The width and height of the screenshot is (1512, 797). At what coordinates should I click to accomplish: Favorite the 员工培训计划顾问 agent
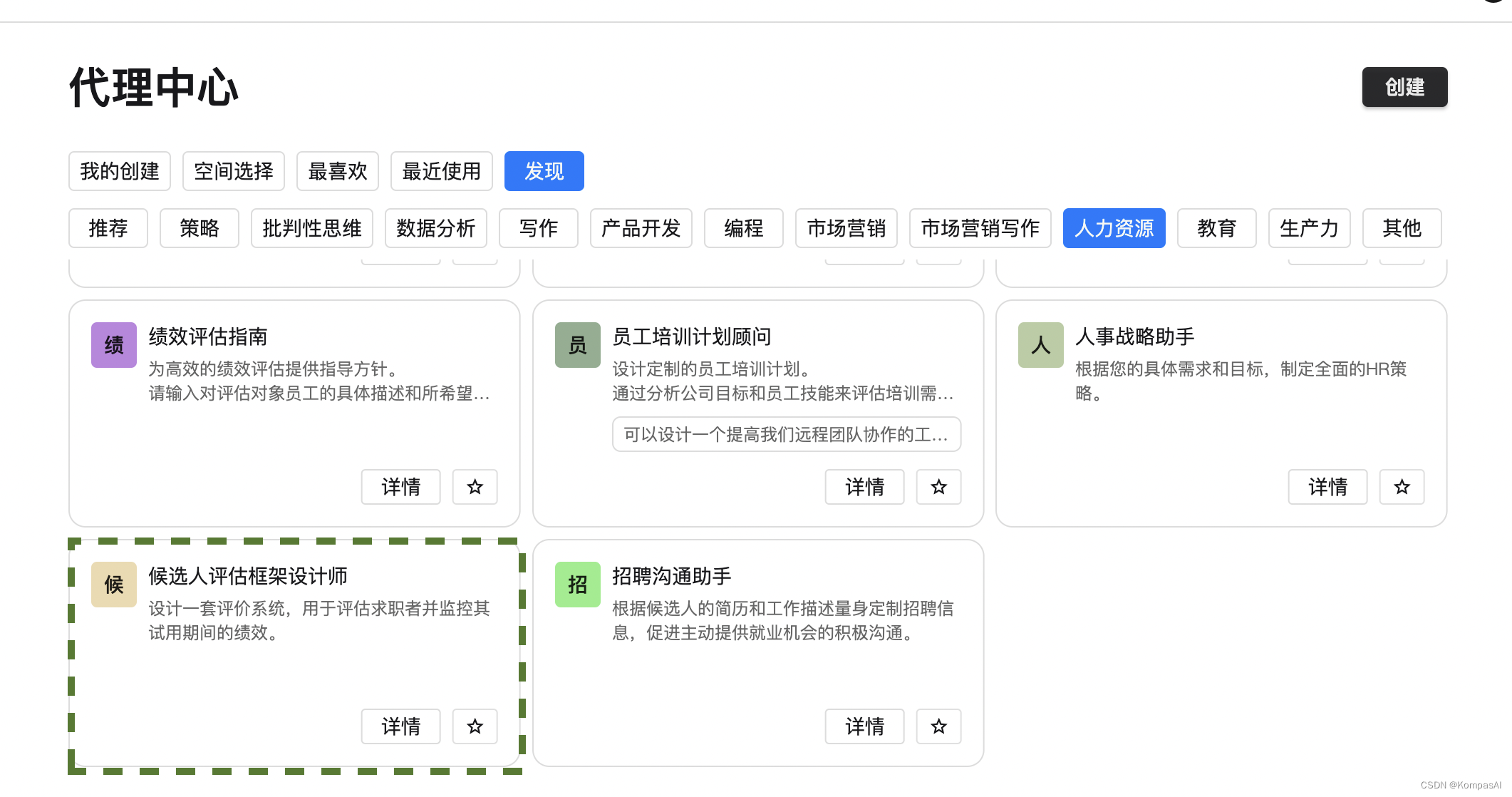tap(938, 487)
